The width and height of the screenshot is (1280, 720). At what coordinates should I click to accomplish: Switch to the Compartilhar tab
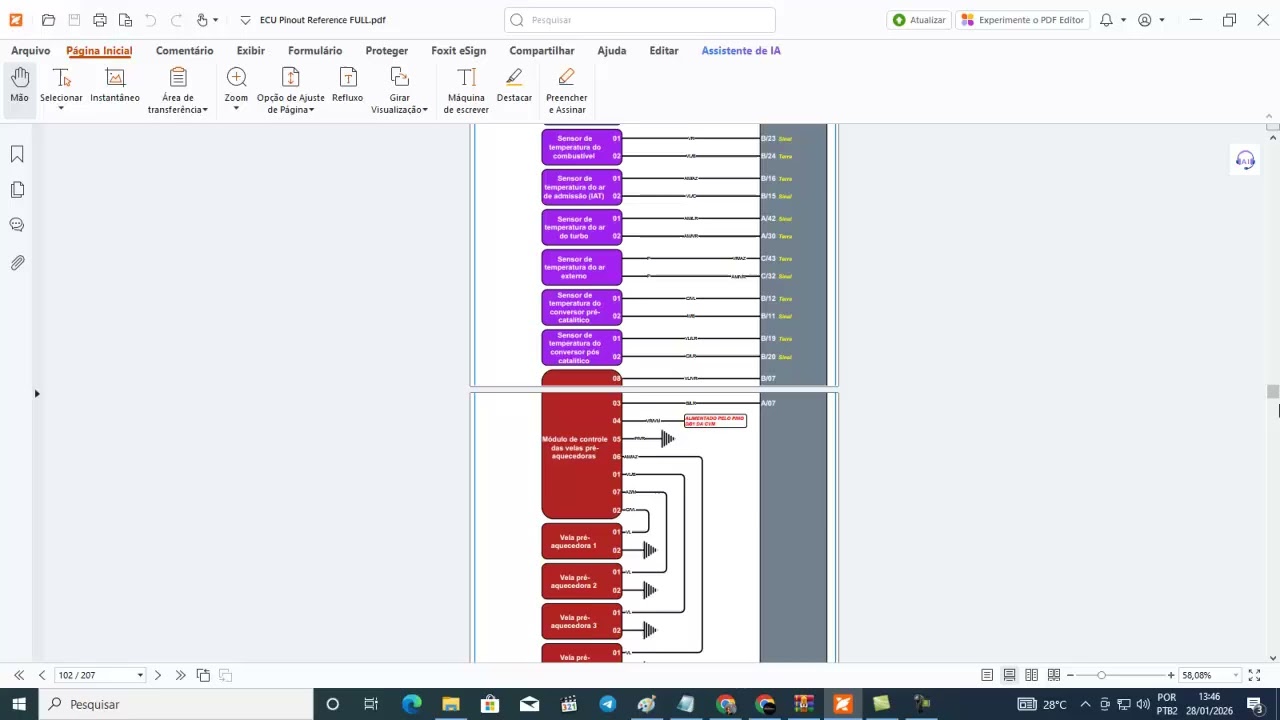[542, 51]
